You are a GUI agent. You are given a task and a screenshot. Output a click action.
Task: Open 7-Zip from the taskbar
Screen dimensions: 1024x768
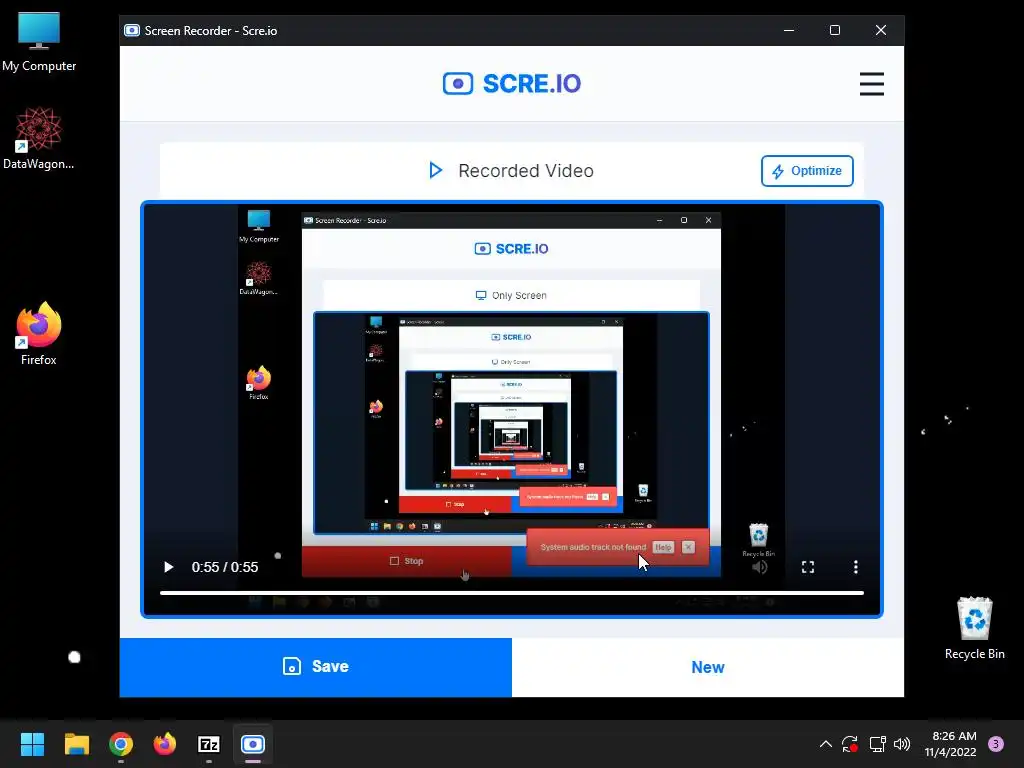coord(209,744)
